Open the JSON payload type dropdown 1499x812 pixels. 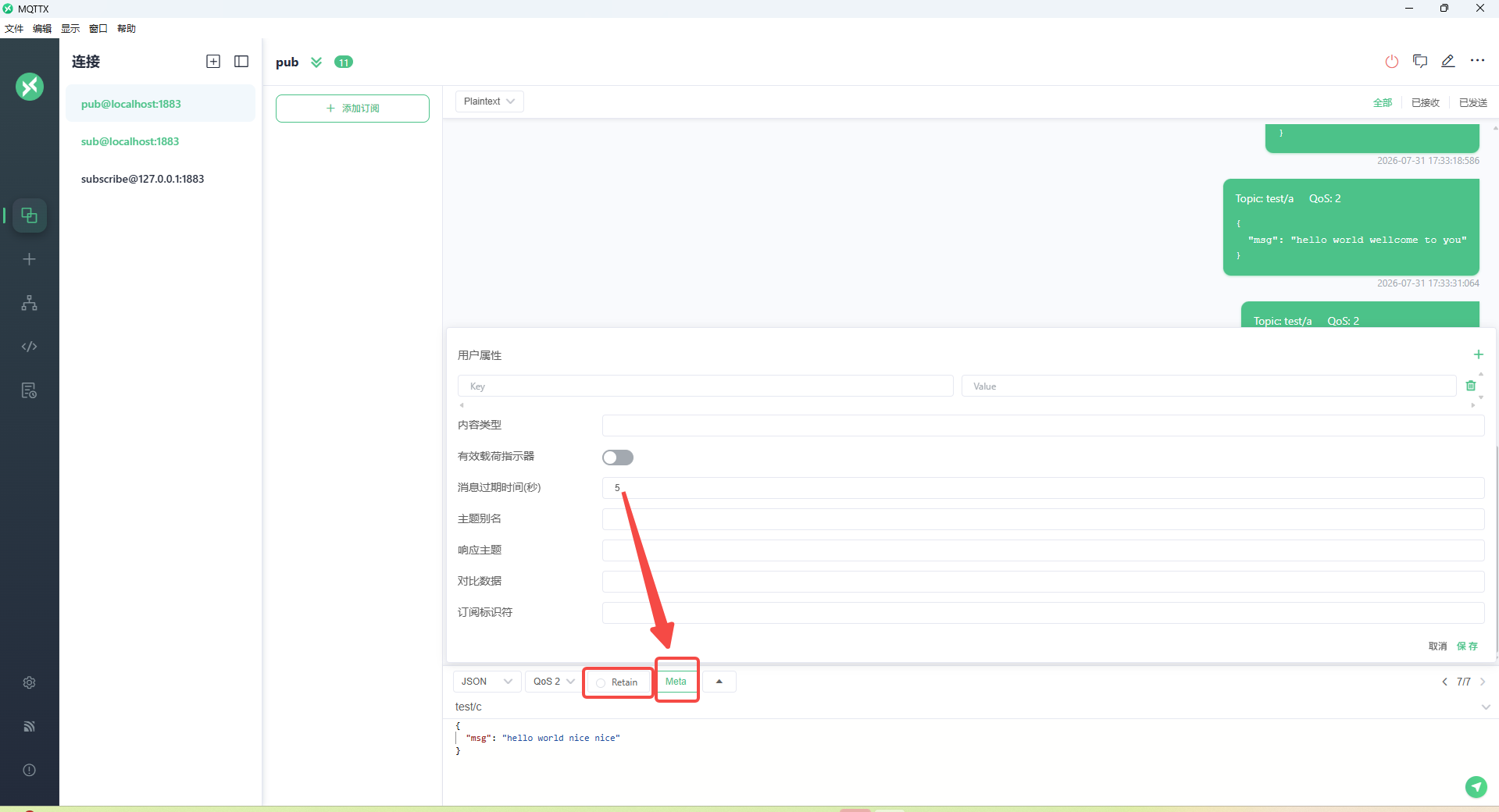[x=487, y=682]
